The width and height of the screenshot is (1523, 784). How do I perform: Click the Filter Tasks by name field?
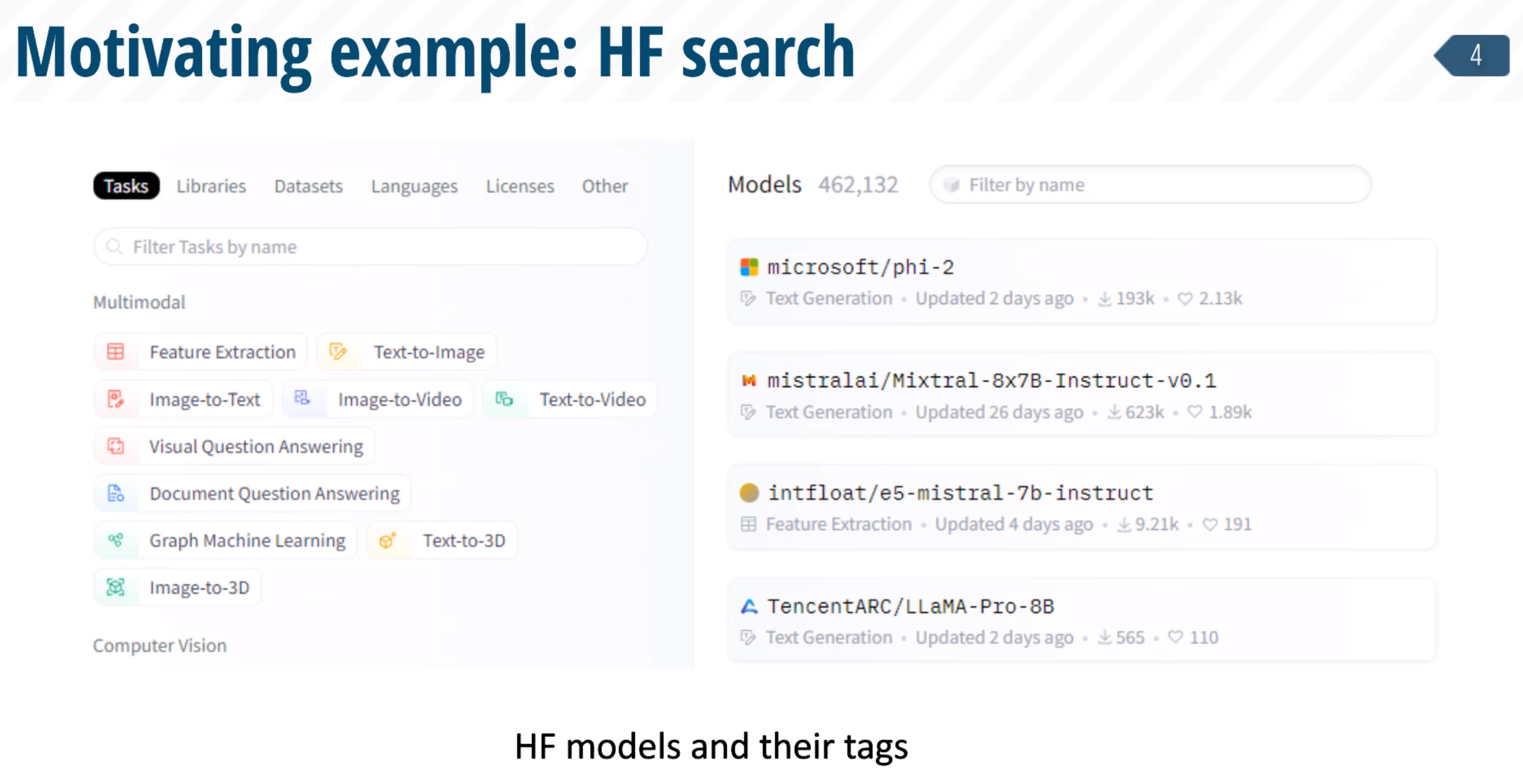click(371, 246)
